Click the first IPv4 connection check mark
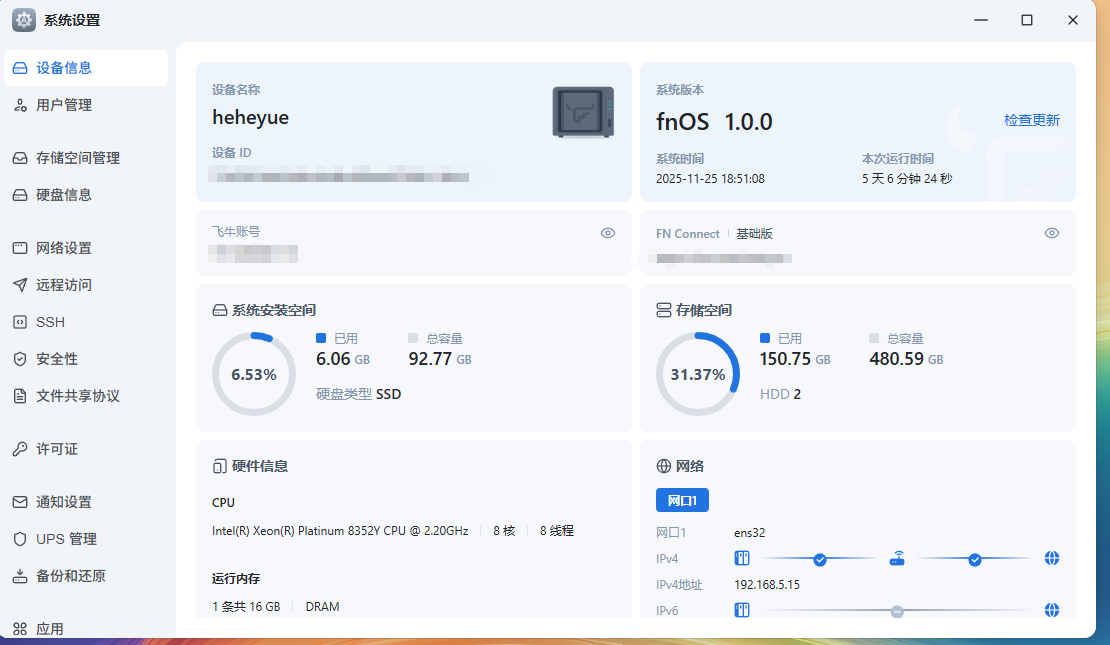Viewport: 1110px width, 645px height. pos(820,560)
